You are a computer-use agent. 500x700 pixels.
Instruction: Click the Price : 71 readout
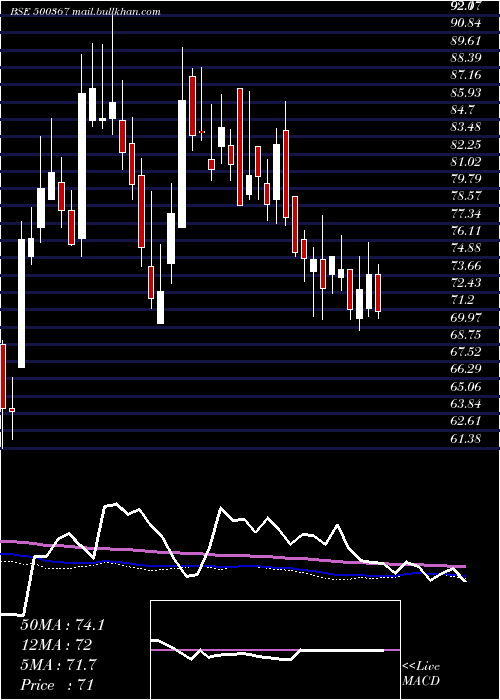pos(57,685)
